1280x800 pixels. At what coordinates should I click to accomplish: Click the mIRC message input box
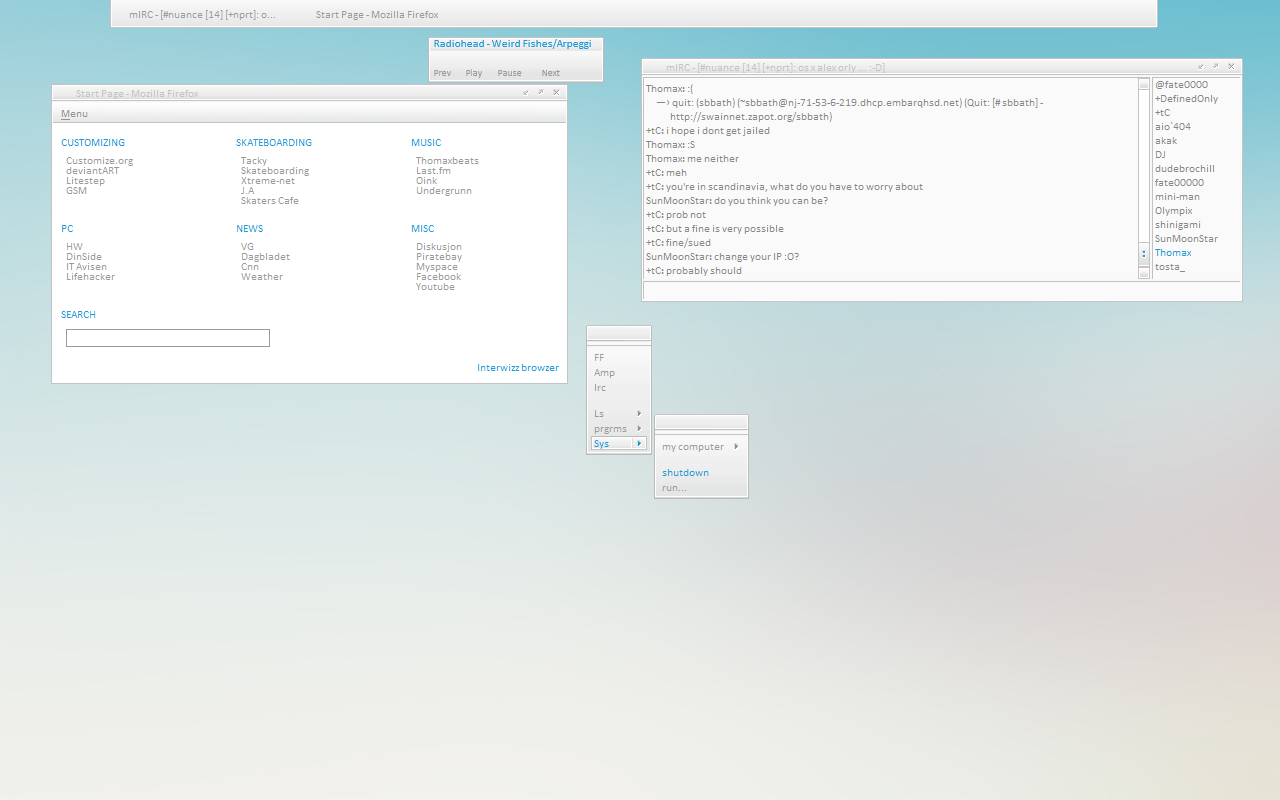[941, 291]
